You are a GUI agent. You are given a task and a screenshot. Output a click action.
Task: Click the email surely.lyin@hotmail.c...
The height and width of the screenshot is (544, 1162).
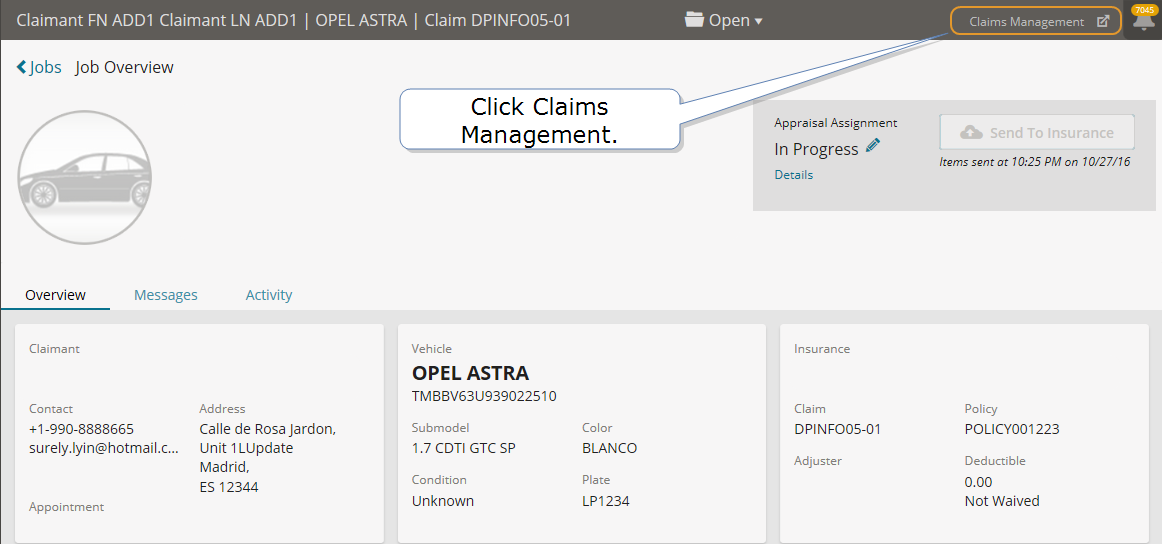104,448
